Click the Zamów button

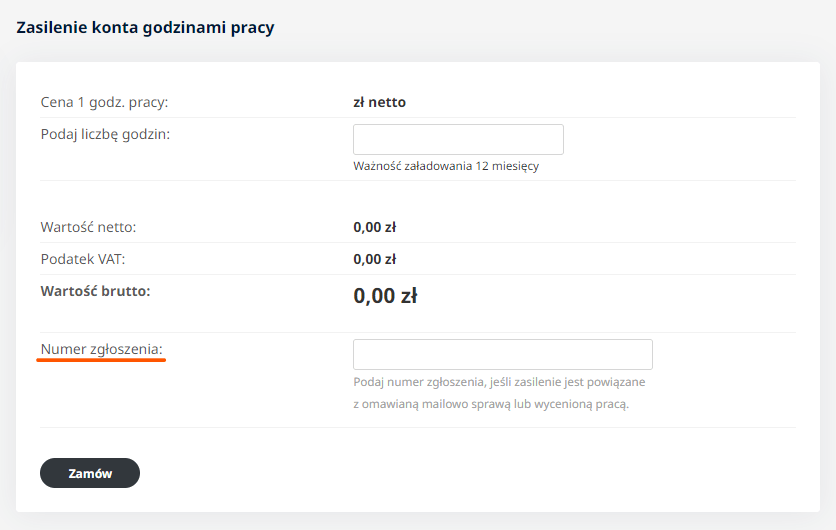(x=90, y=473)
